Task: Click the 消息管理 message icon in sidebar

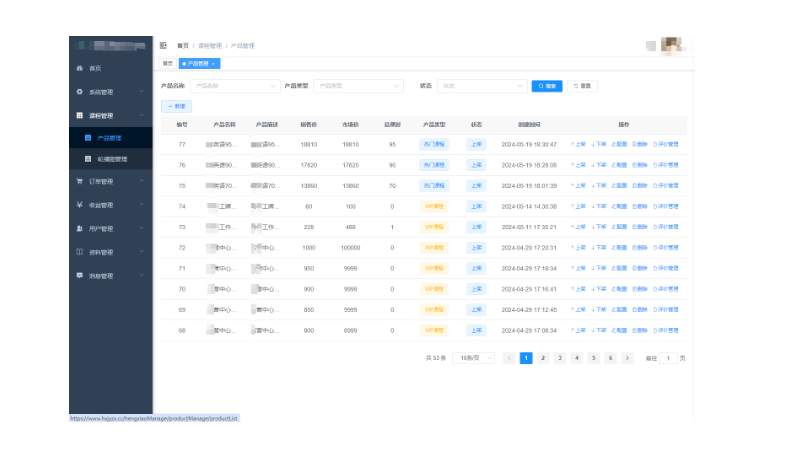Action: (80, 275)
